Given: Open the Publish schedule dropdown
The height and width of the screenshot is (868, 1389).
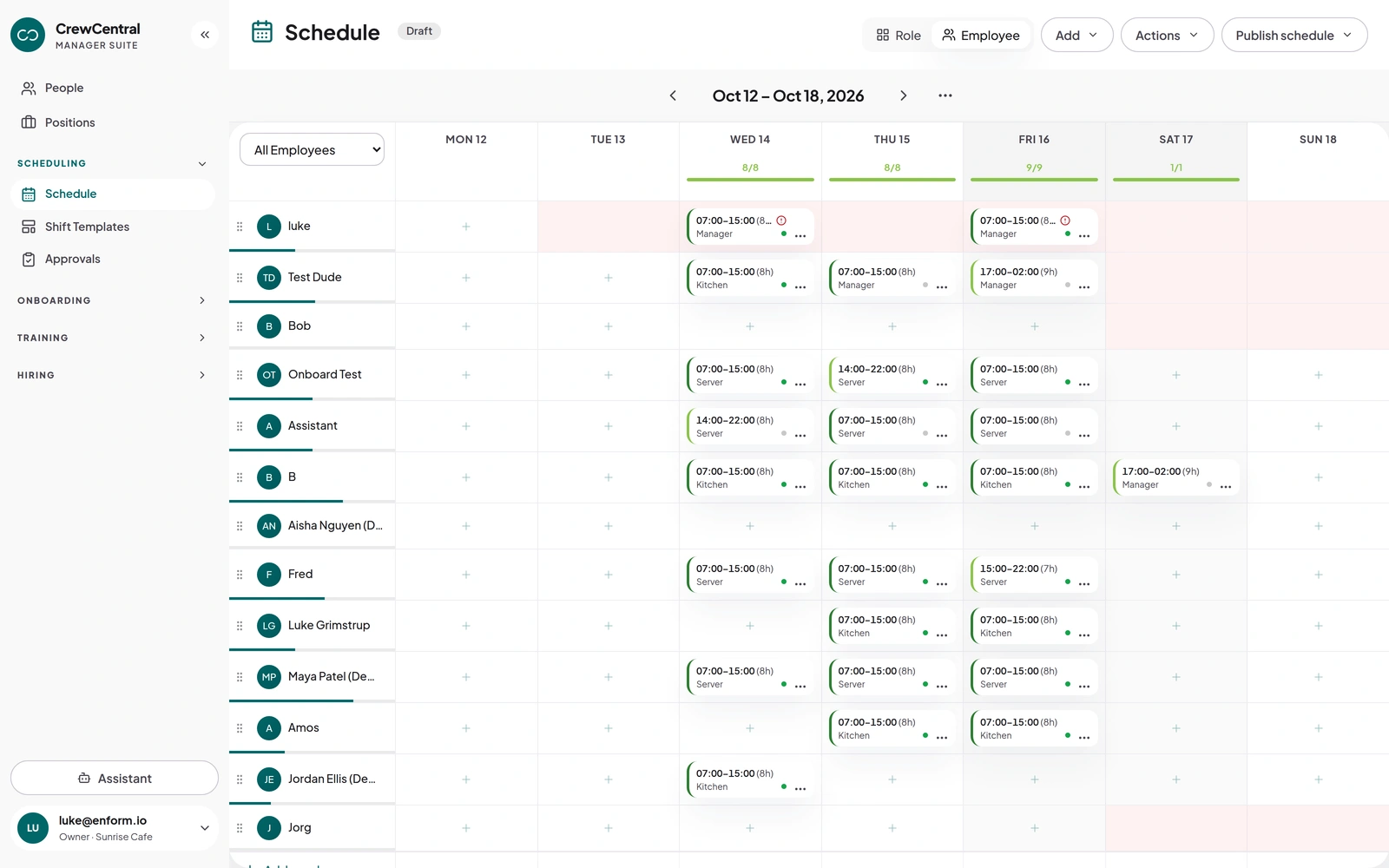Looking at the screenshot, I should [x=1294, y=36].
